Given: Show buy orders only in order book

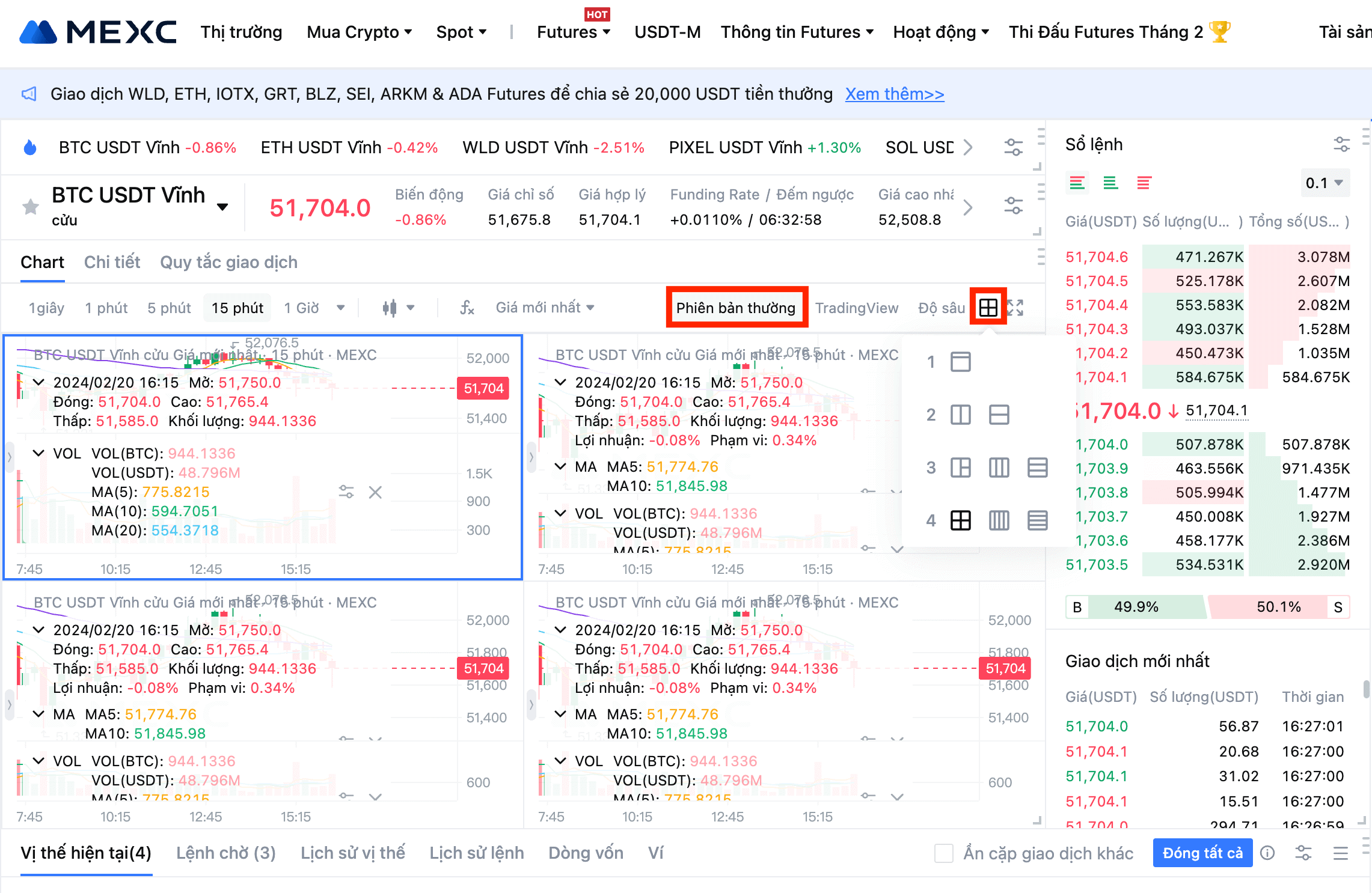Looking at the screenshot, I should coord(1110,183).
